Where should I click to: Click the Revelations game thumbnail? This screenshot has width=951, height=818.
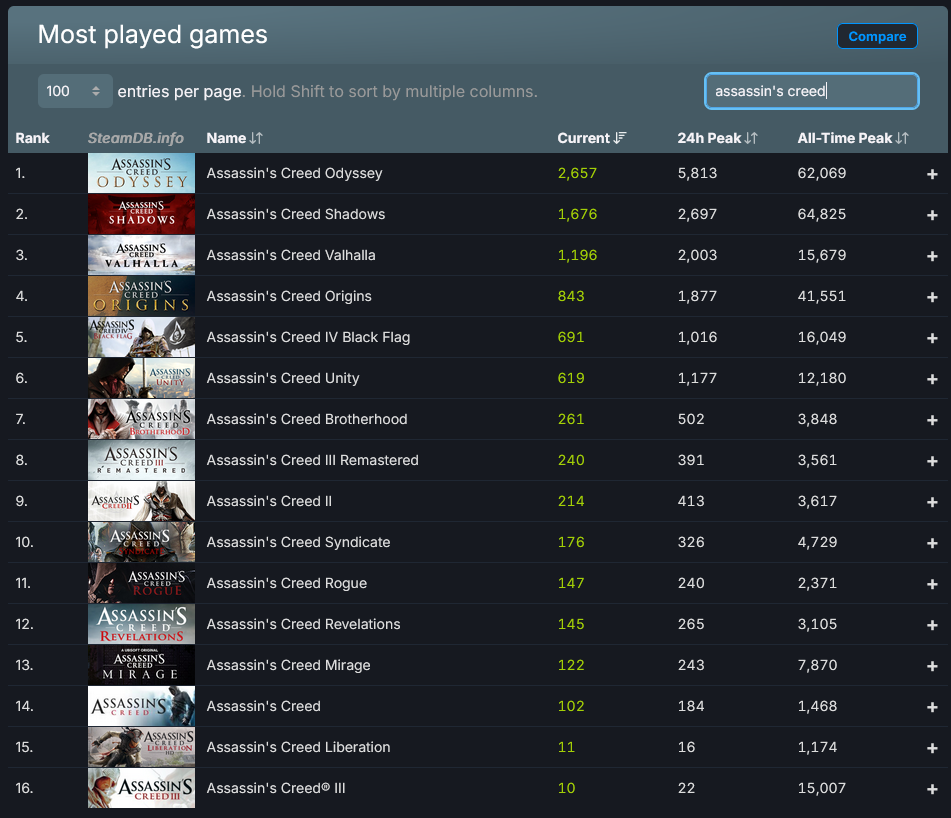tap(141, 624)
